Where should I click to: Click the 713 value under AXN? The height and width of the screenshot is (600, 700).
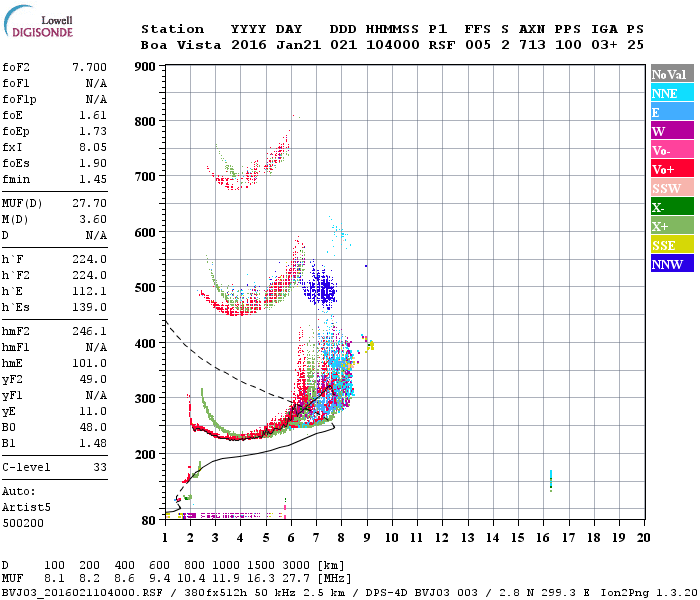pyautogui.click(x=532, y=45)
